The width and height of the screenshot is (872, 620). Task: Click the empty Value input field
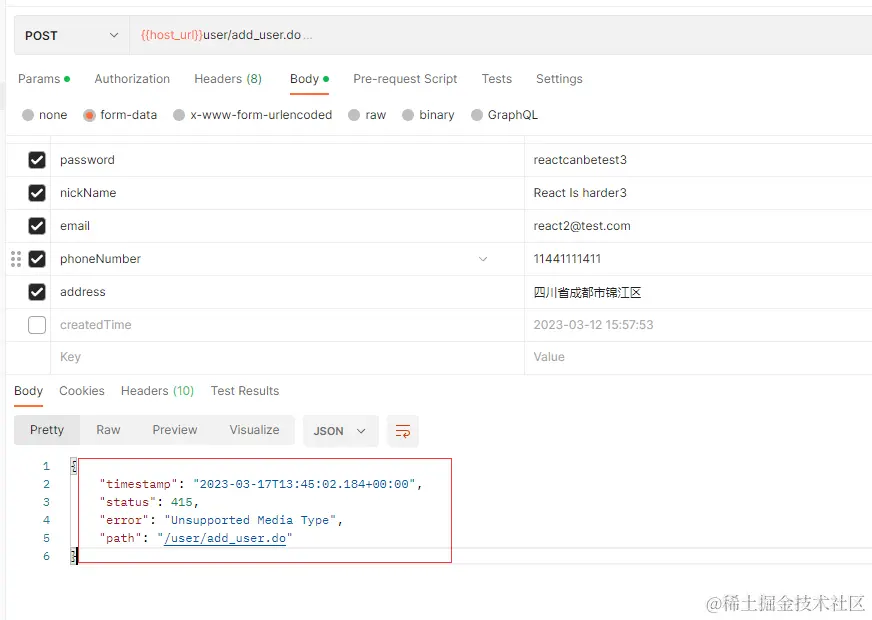(698, 357)
